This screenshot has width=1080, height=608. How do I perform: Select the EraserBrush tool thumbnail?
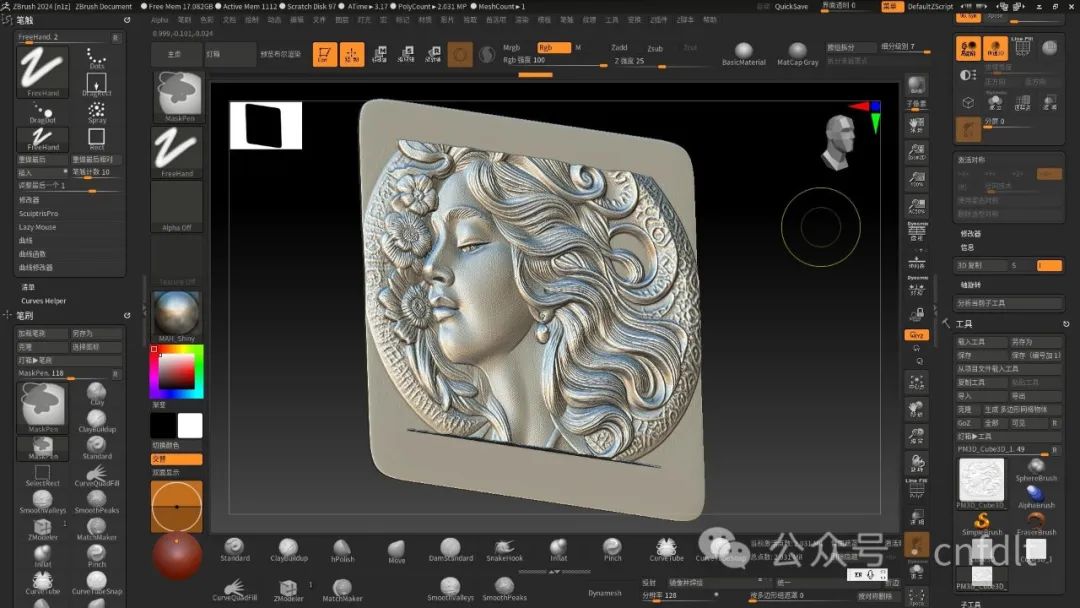pyautogui.click(x=1036, y=524)
